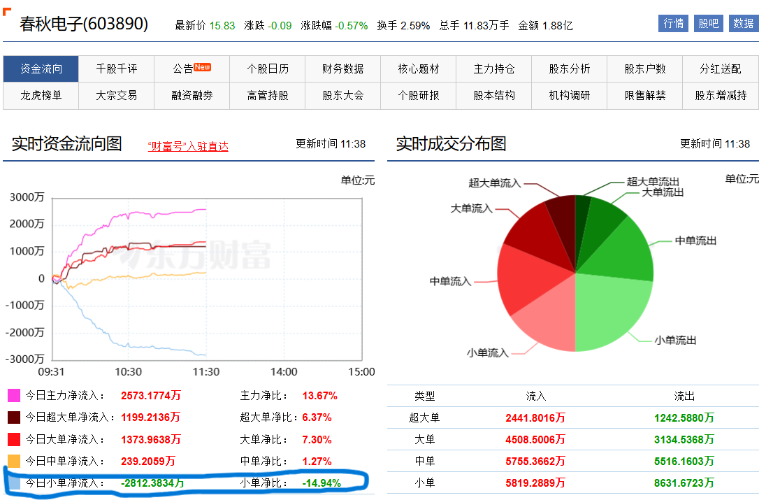This screenshot has height=500, width=773.
Task: Click the 股吧 button
Action: [708, 23]
